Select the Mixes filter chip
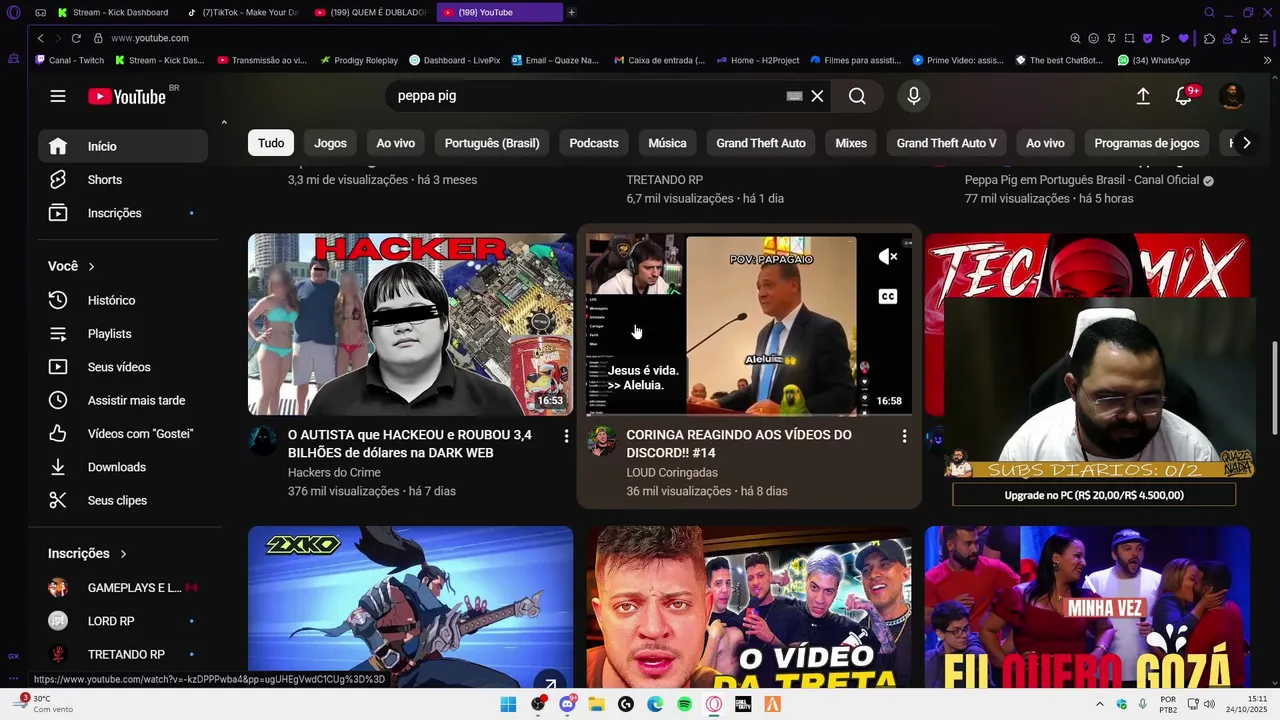 coord(851,143)
